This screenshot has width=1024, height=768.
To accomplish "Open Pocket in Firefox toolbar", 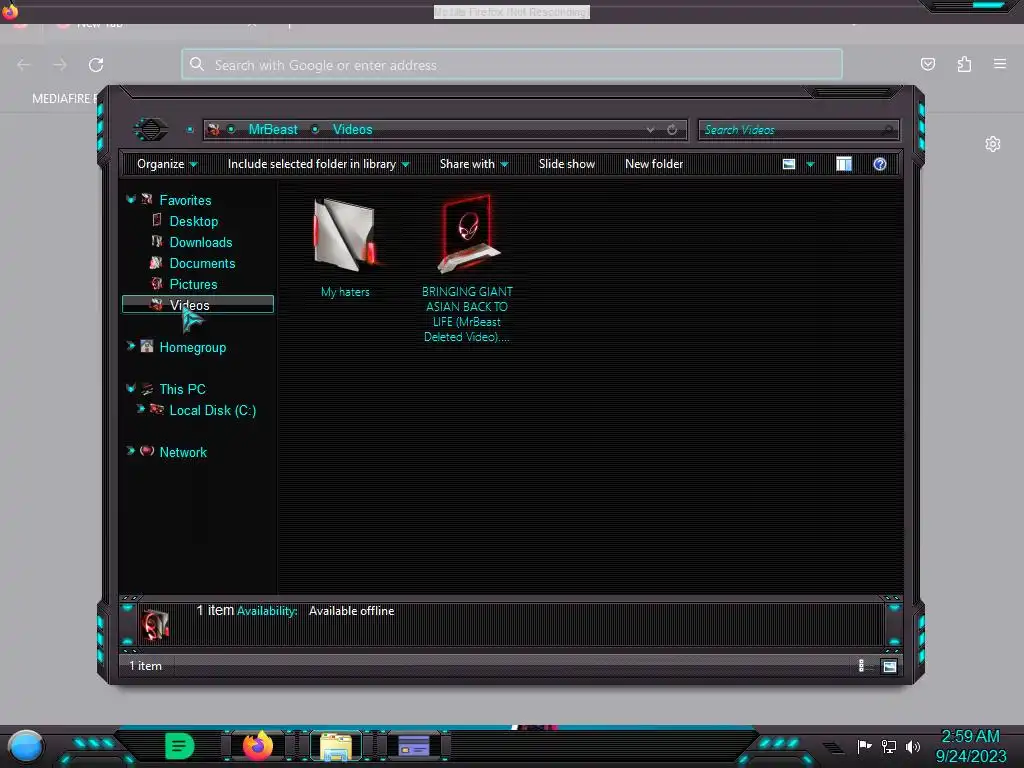I will (927, 64).
